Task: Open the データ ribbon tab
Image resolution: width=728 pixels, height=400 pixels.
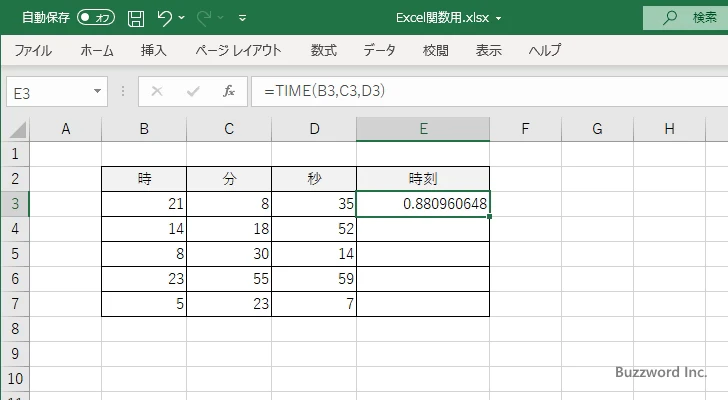Action: point(379,50)
